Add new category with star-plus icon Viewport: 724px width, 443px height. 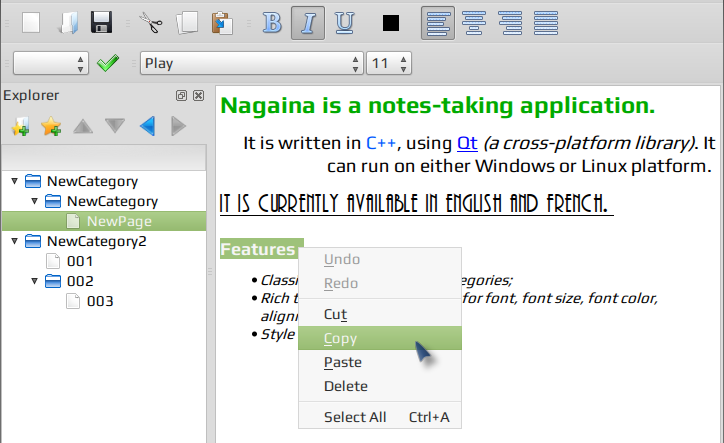[x=51, y=126]
